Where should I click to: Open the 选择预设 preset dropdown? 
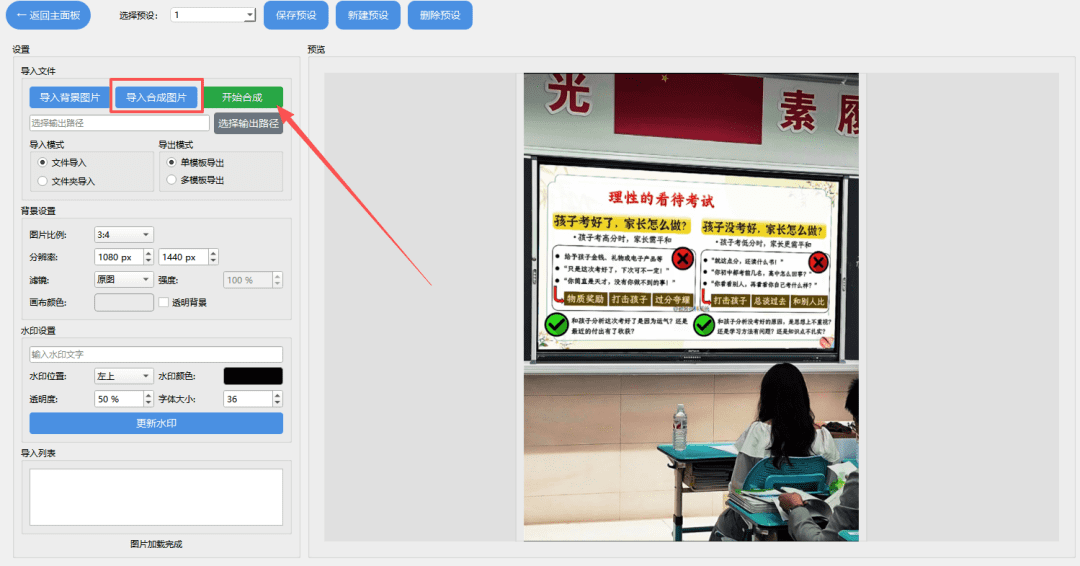(214, 15)
